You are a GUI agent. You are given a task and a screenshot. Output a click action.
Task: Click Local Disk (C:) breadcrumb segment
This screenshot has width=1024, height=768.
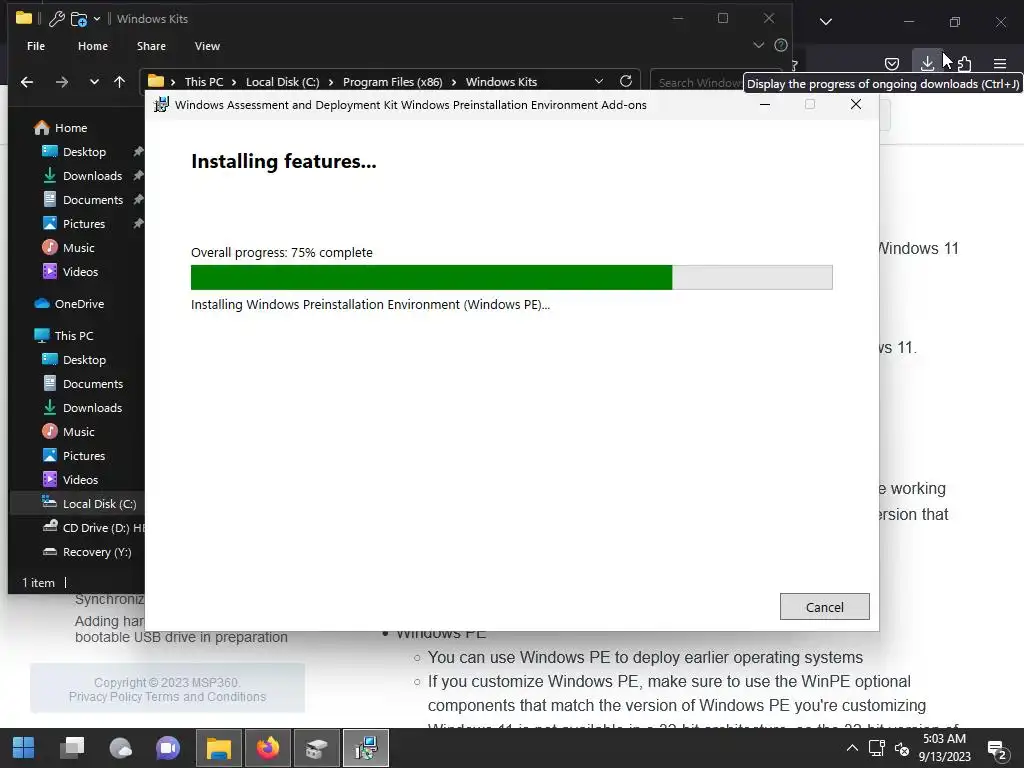[x=282, y=82]
